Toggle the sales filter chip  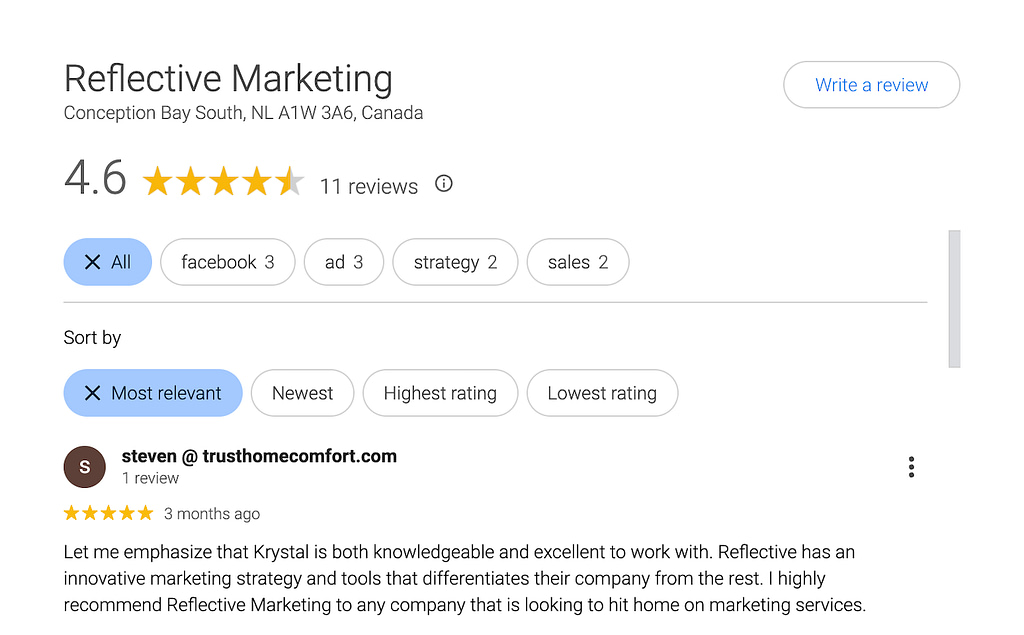tap(577, 261)
